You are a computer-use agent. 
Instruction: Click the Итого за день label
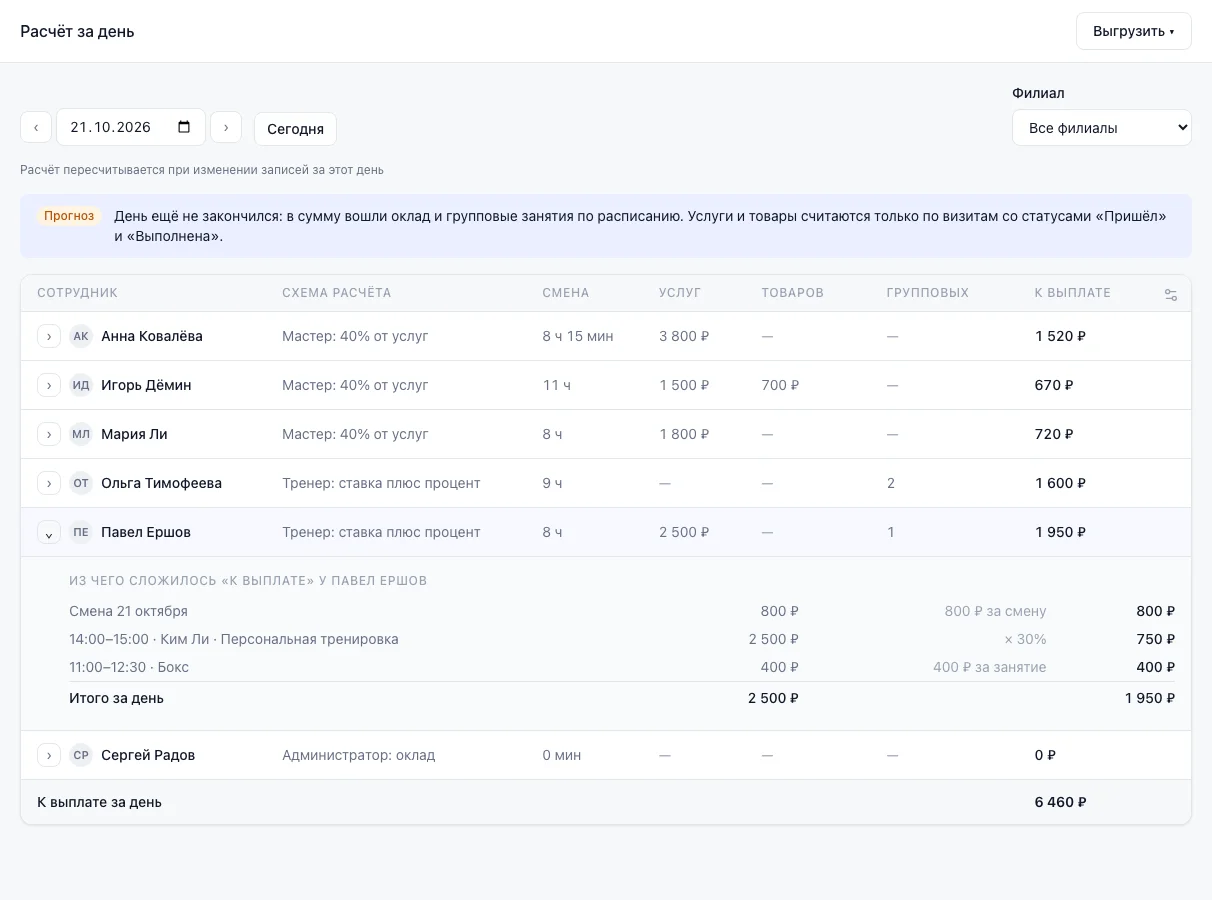coord(116,698)
